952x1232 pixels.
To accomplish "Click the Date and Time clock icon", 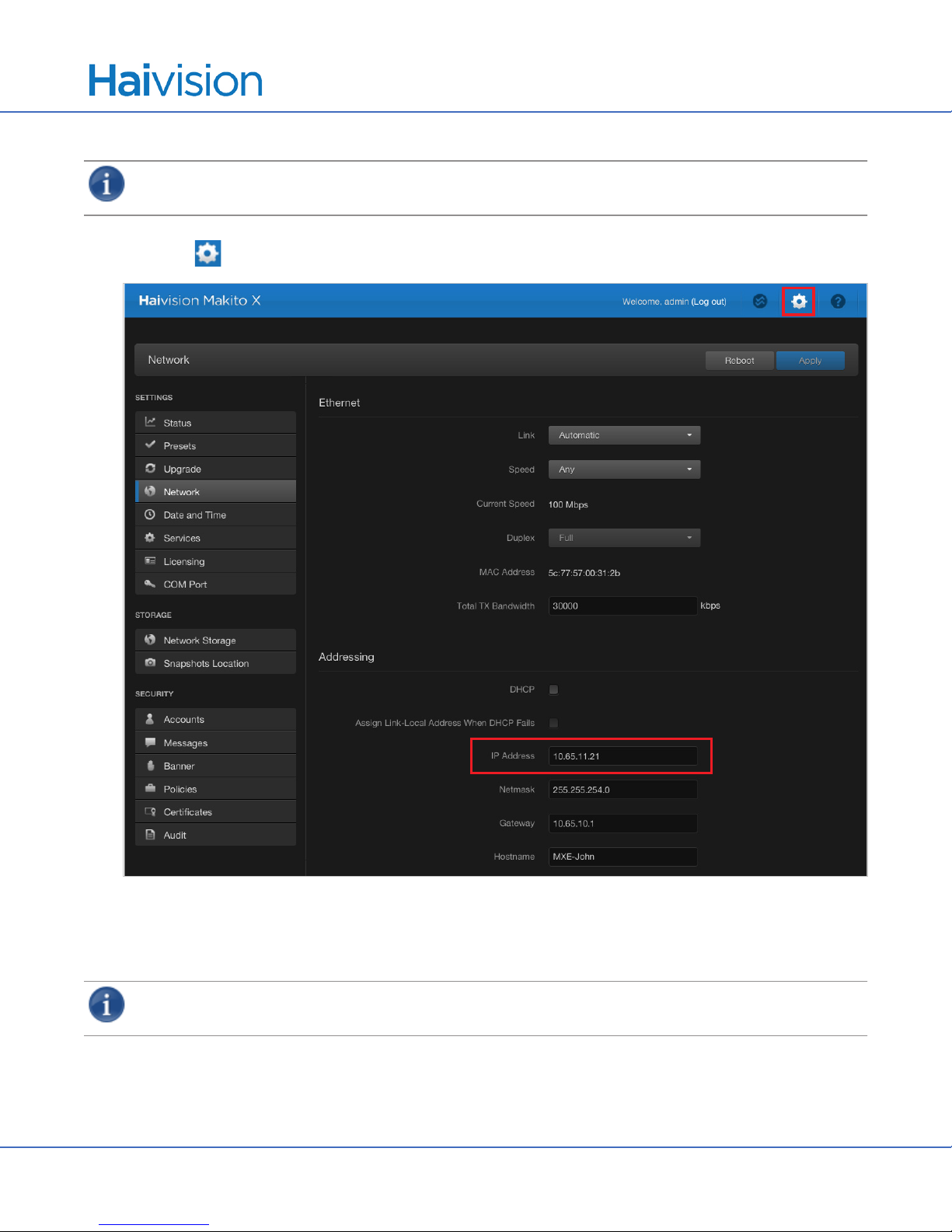I will (150, 515).
